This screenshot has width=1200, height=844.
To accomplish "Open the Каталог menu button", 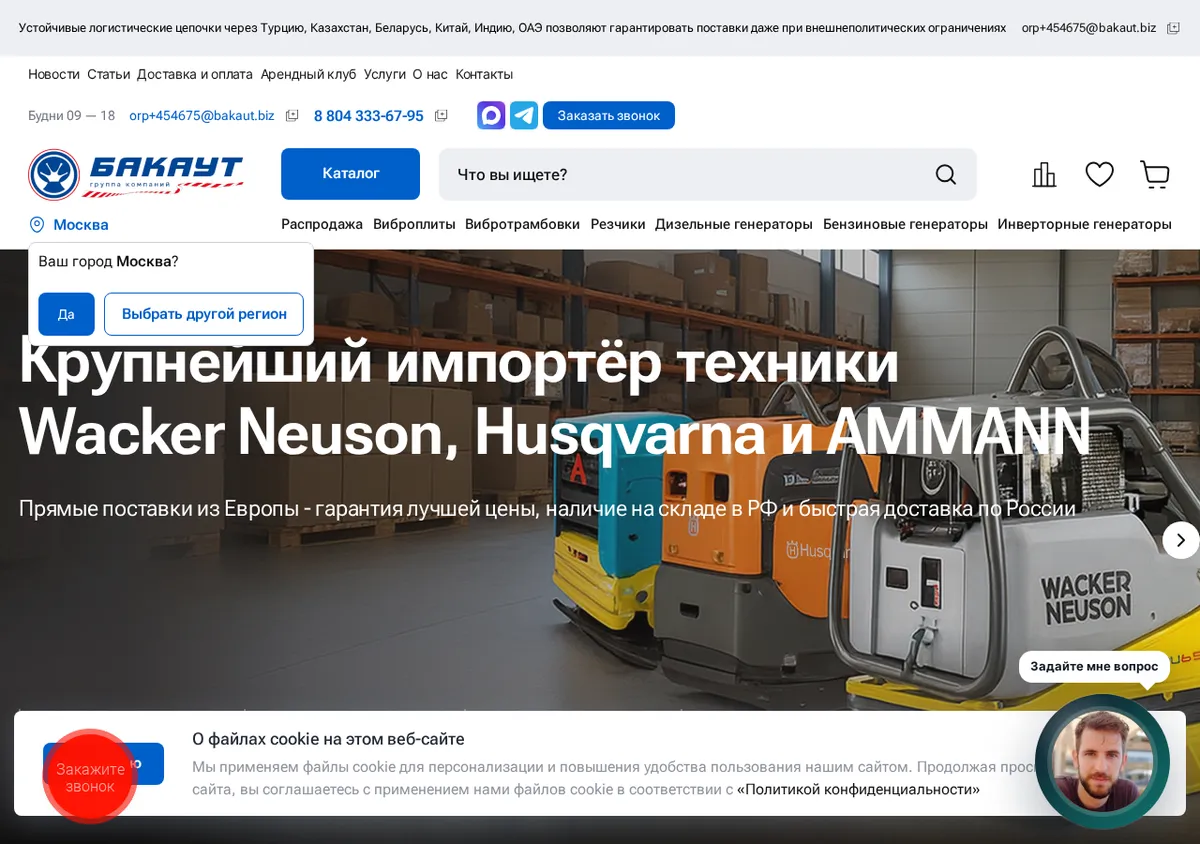I will tap(350, 174).
